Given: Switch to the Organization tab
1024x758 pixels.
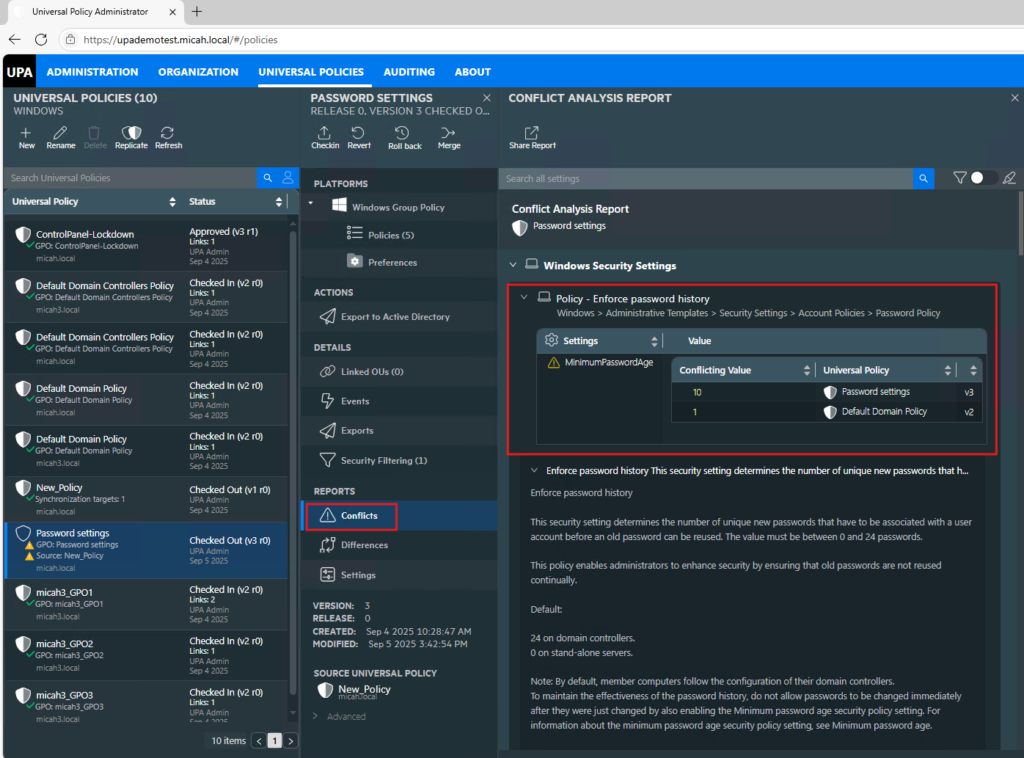Looking at the screenshot, I should 198,72.
